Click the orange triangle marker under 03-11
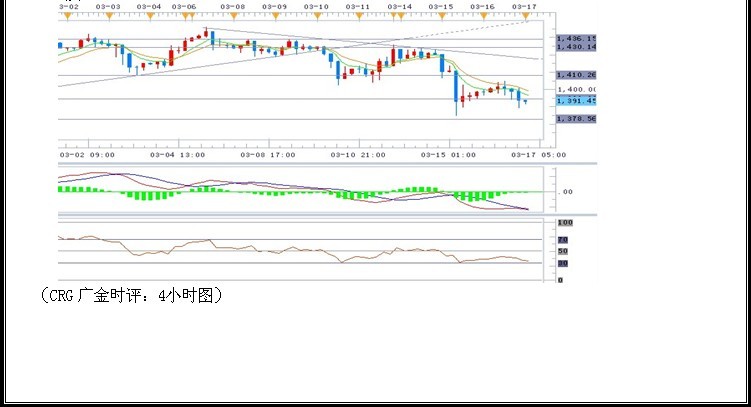The width and height of the screenshot is (751, 407). 359,16
